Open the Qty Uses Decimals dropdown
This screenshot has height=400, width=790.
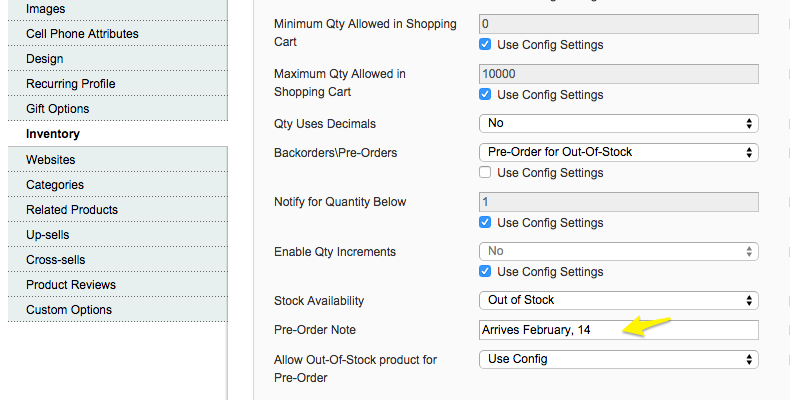click(x=619, y=123)
